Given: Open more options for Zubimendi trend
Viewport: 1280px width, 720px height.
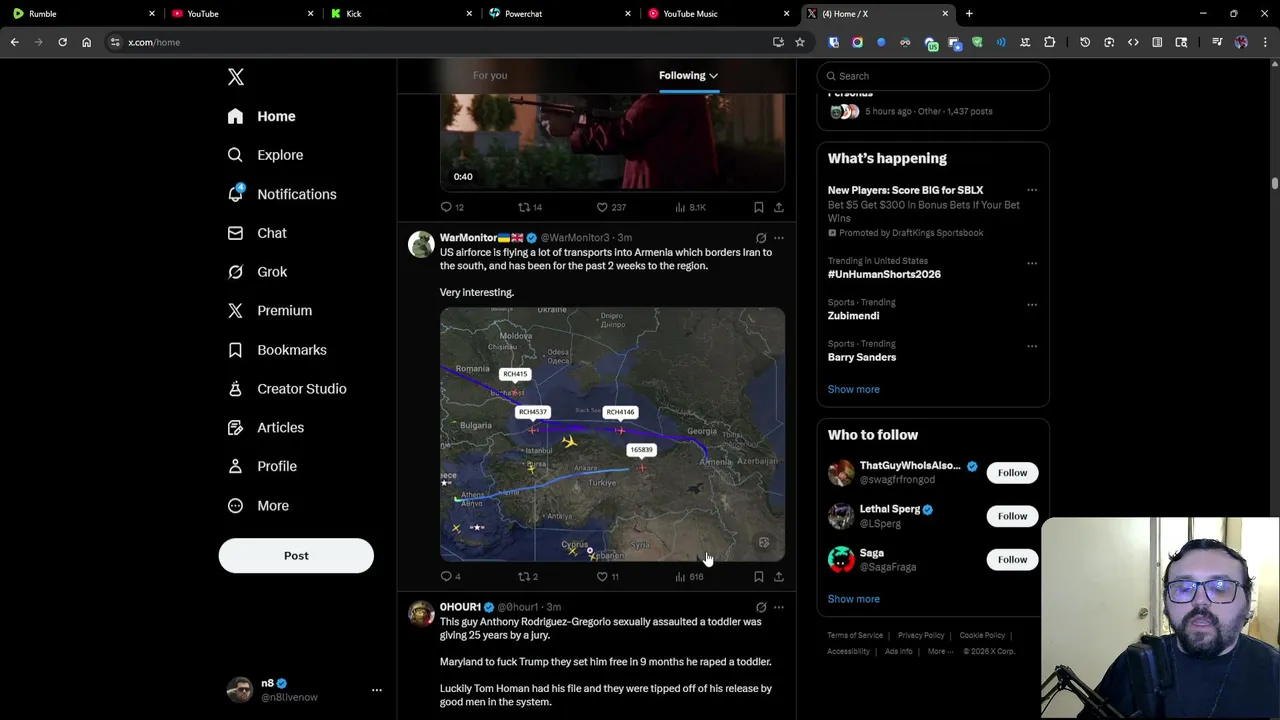Looking at the screenshot, I should click(1032, 305).
